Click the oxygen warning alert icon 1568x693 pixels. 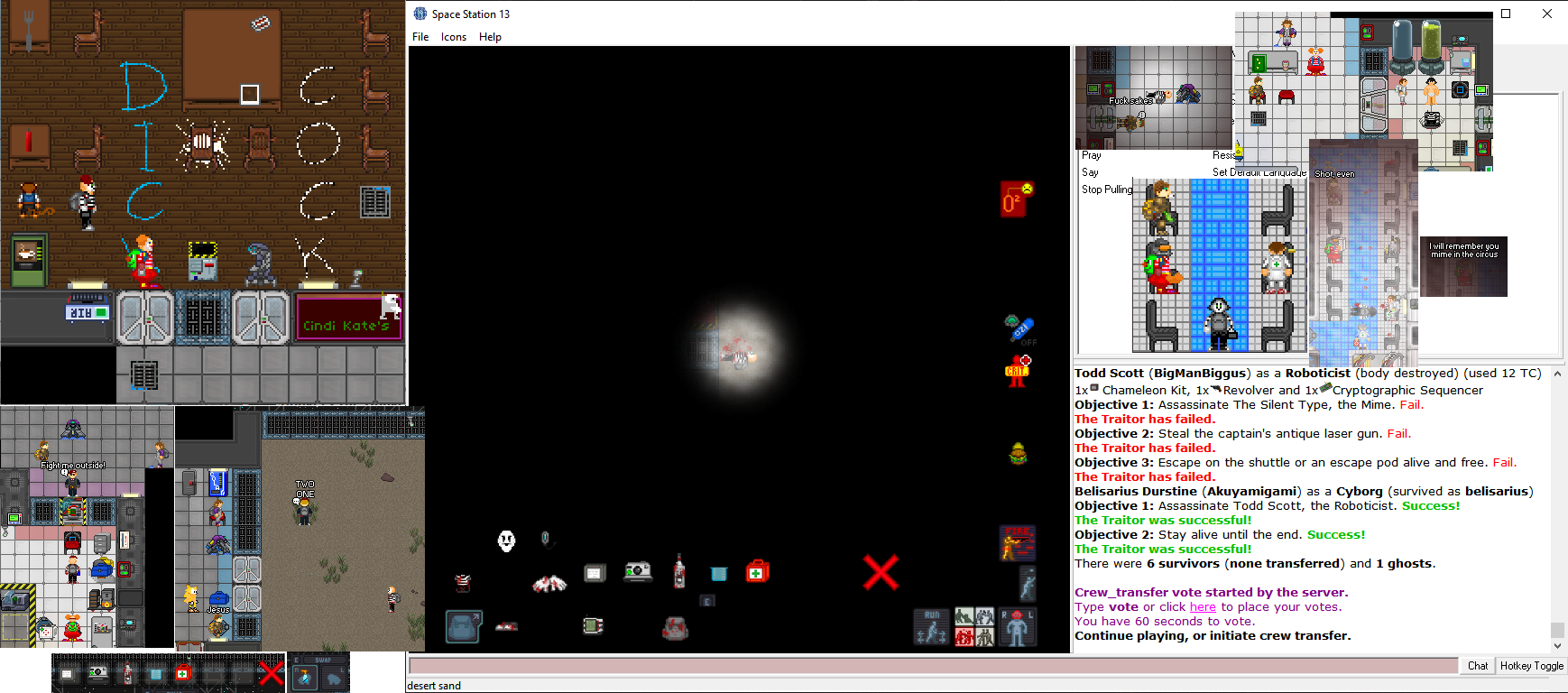[1017, 199]
